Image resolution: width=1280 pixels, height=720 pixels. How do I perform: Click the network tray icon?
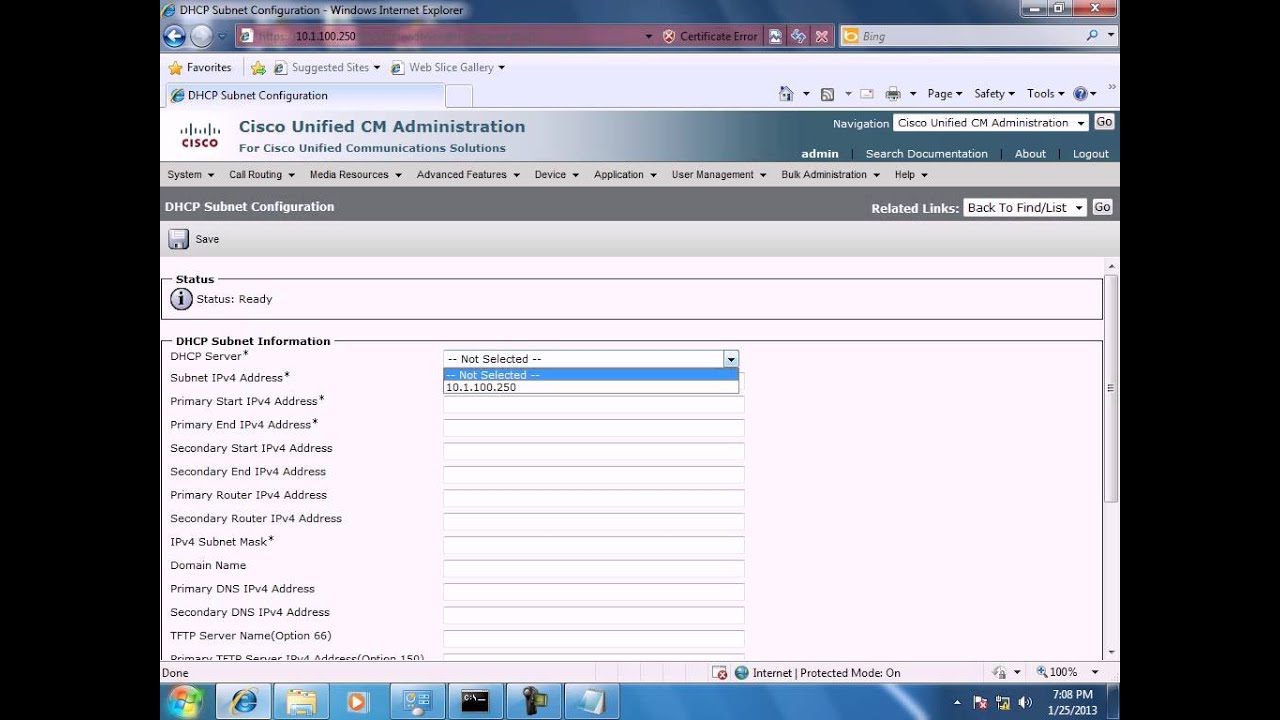[1003, 702]
